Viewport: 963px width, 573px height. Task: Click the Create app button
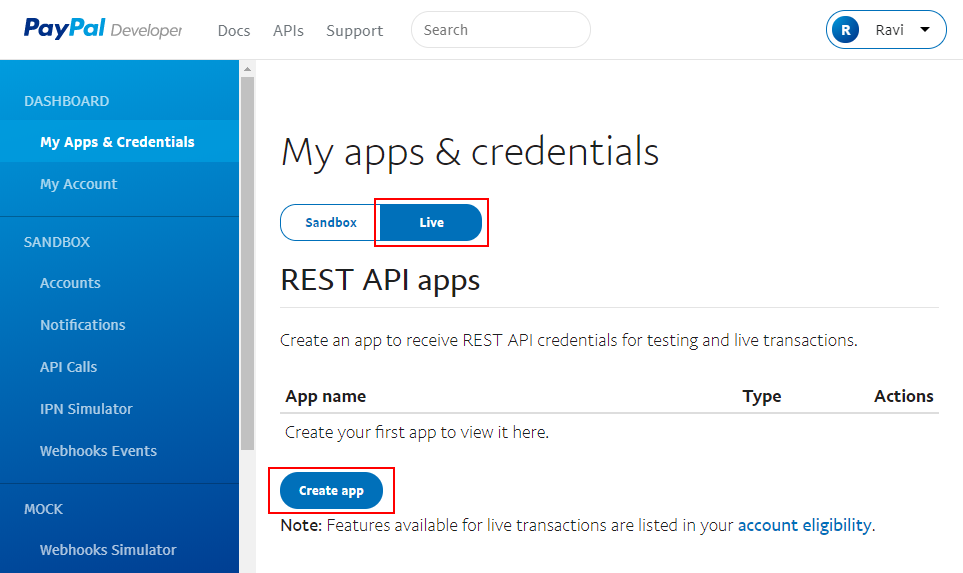331,490
